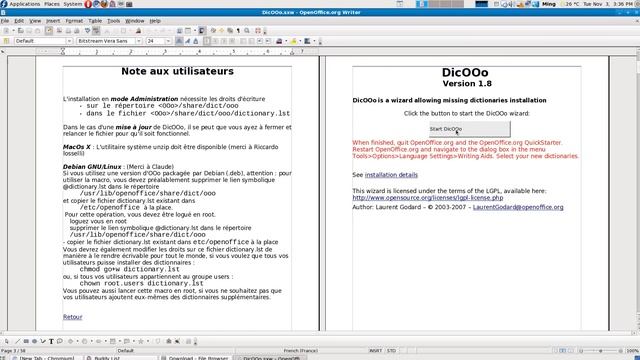Open the font size 24 dropdown

click(x=168, y=41)
